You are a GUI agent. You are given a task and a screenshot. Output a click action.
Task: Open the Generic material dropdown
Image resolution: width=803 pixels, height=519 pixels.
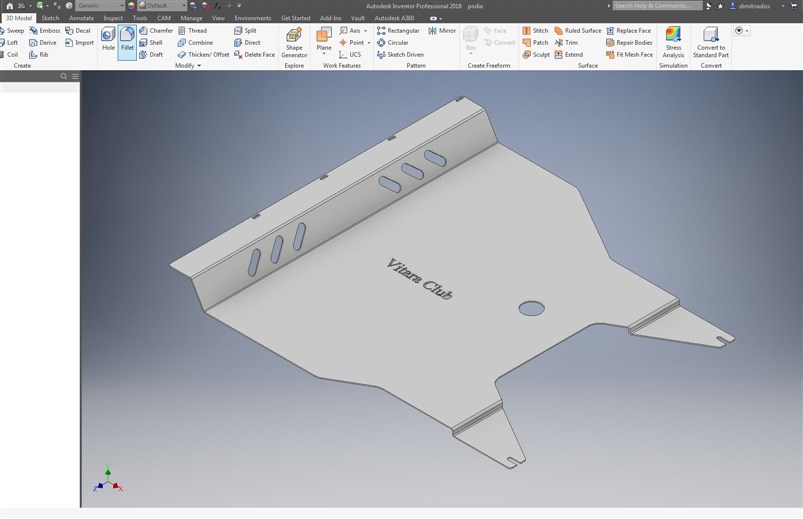click(100, 6)
